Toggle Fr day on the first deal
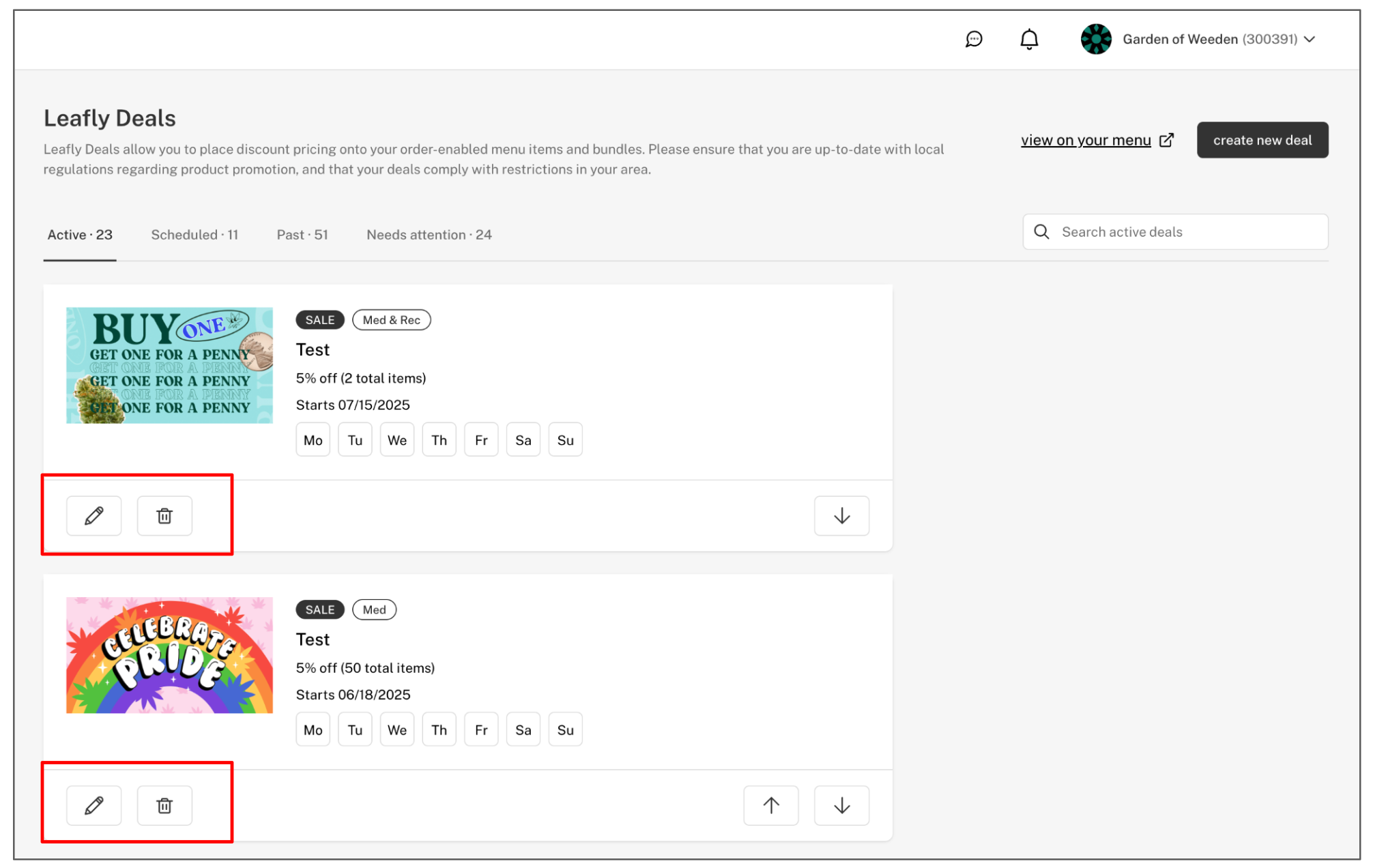This screenshot has height=868, width=1373. coord(481,440)
